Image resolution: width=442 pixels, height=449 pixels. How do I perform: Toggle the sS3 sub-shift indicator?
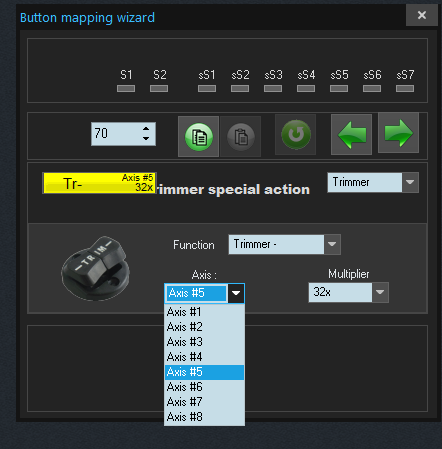tap(273, 88)
